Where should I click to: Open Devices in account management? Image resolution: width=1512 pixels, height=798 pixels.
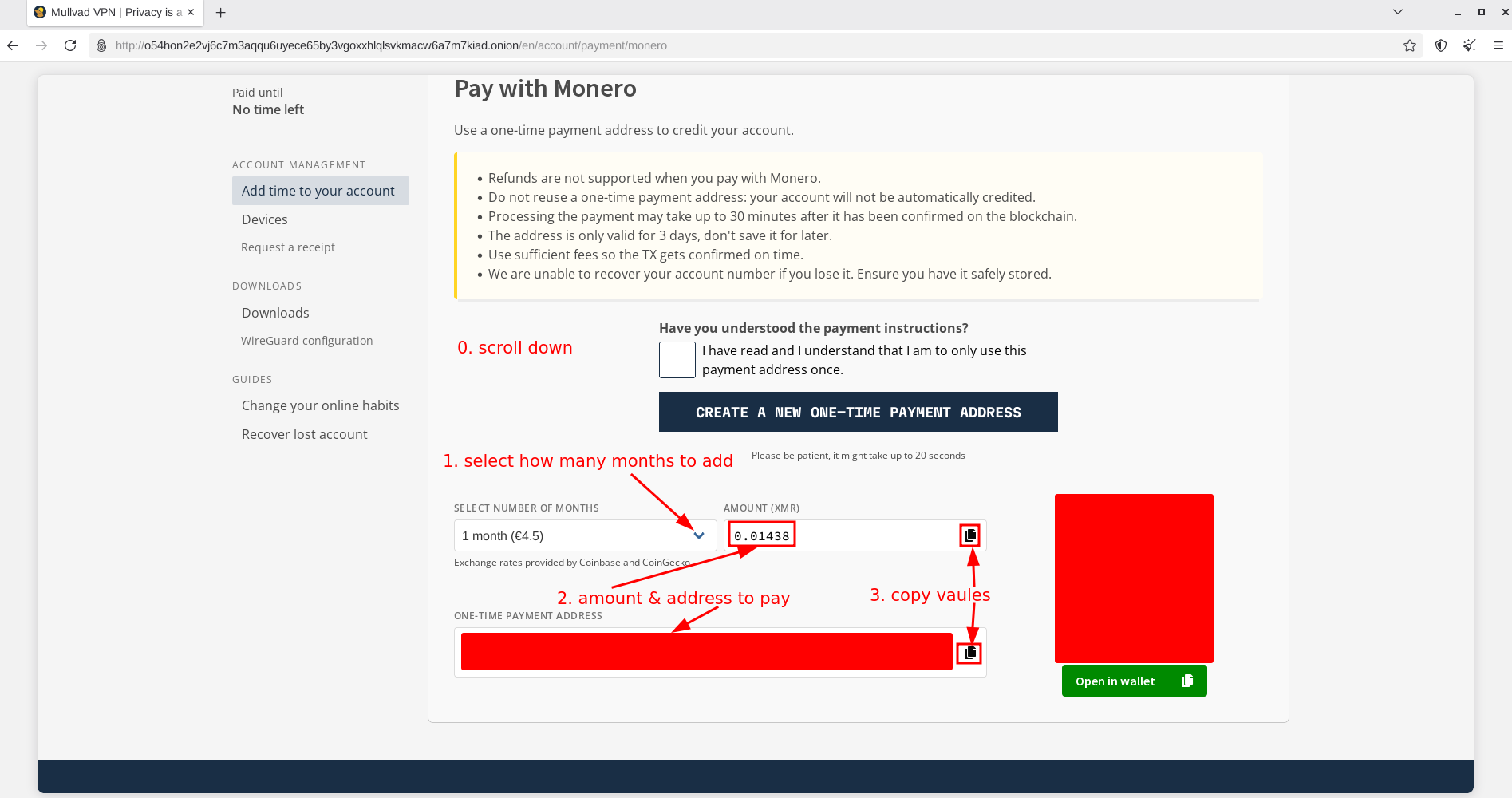pyautogui.click(x=264, y=219)
